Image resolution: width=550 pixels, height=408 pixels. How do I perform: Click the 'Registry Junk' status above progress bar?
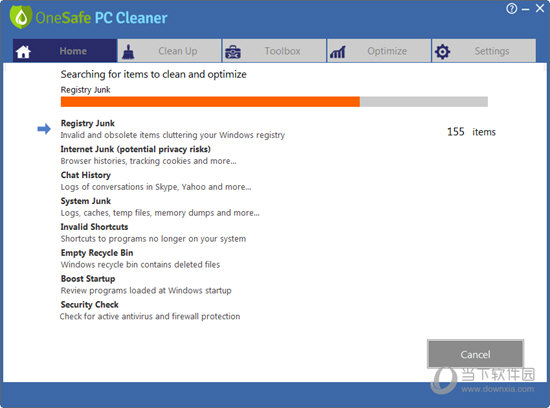click(x=86, y=90)
